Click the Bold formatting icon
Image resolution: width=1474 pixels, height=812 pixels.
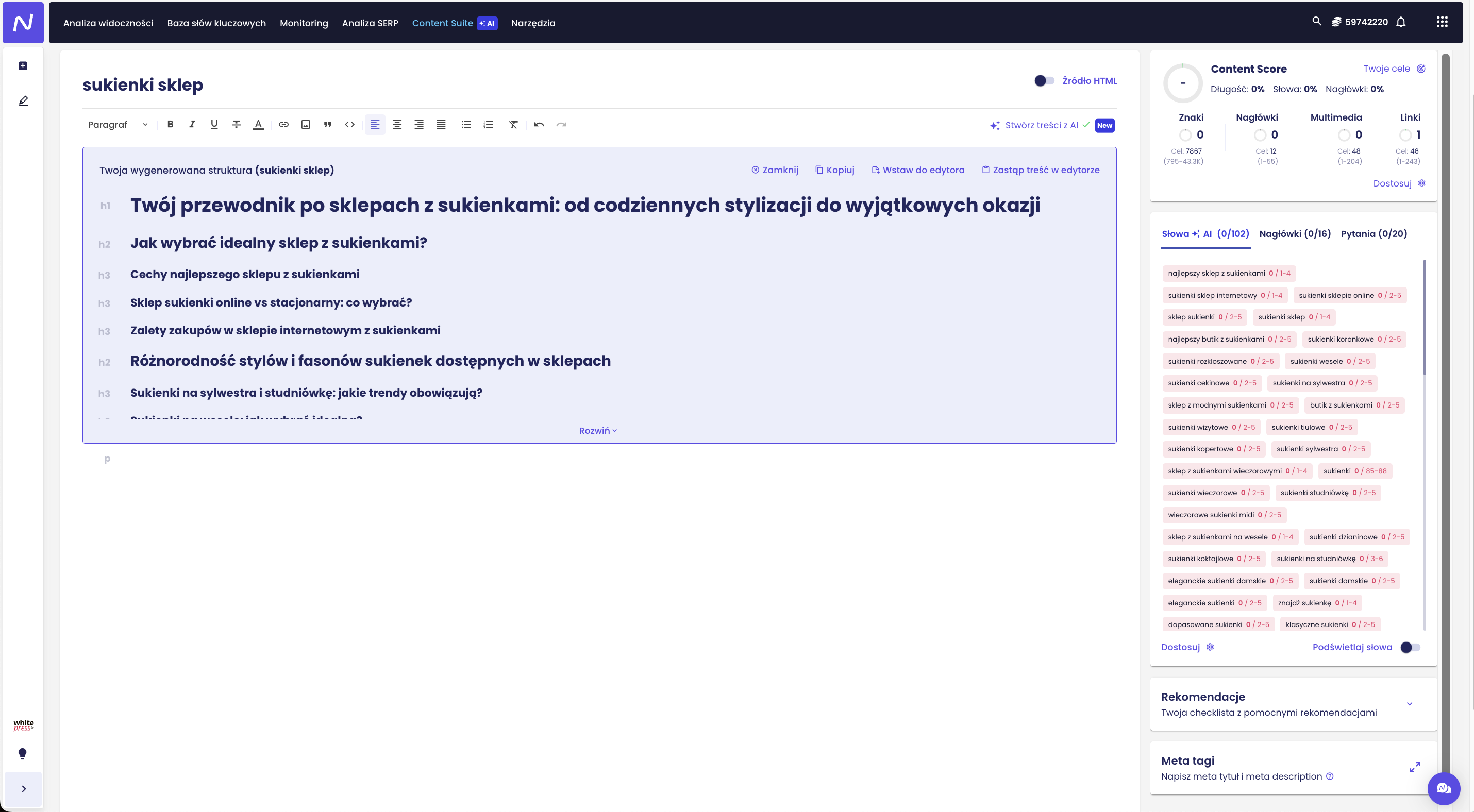click(170, 124)
